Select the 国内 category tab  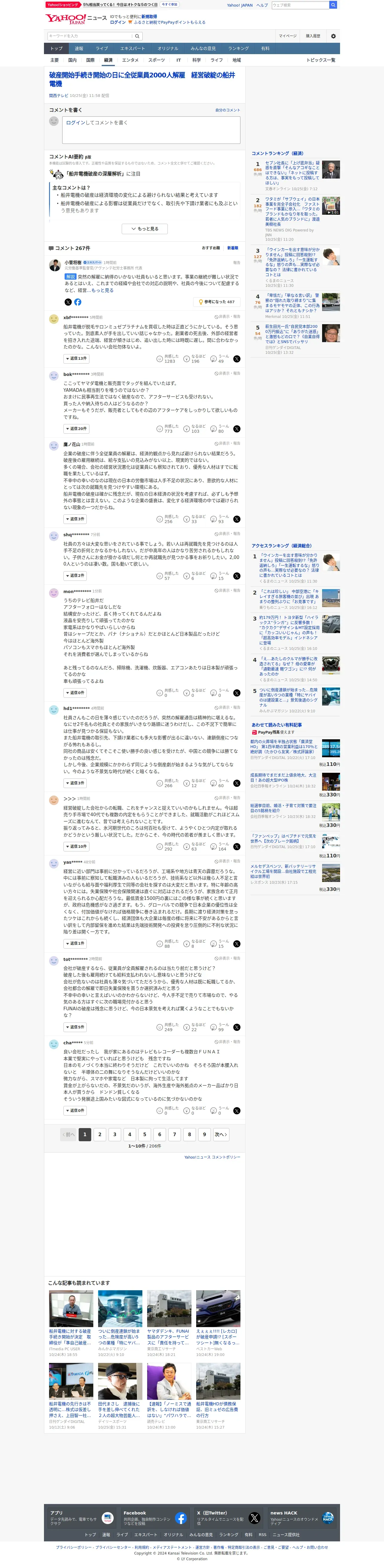click(72, 60)
